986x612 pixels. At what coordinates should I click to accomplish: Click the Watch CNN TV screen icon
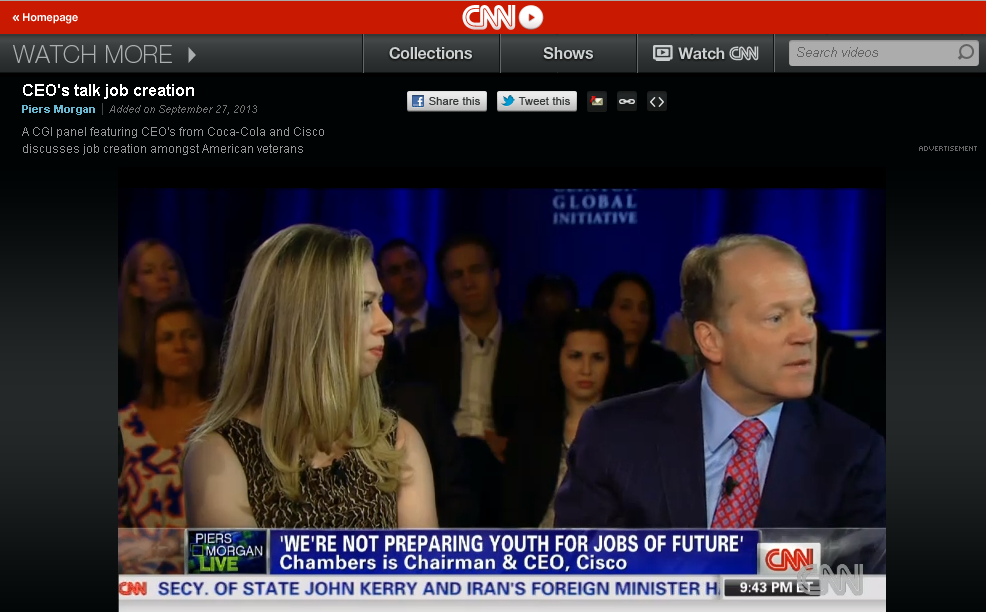coord(662,54)
